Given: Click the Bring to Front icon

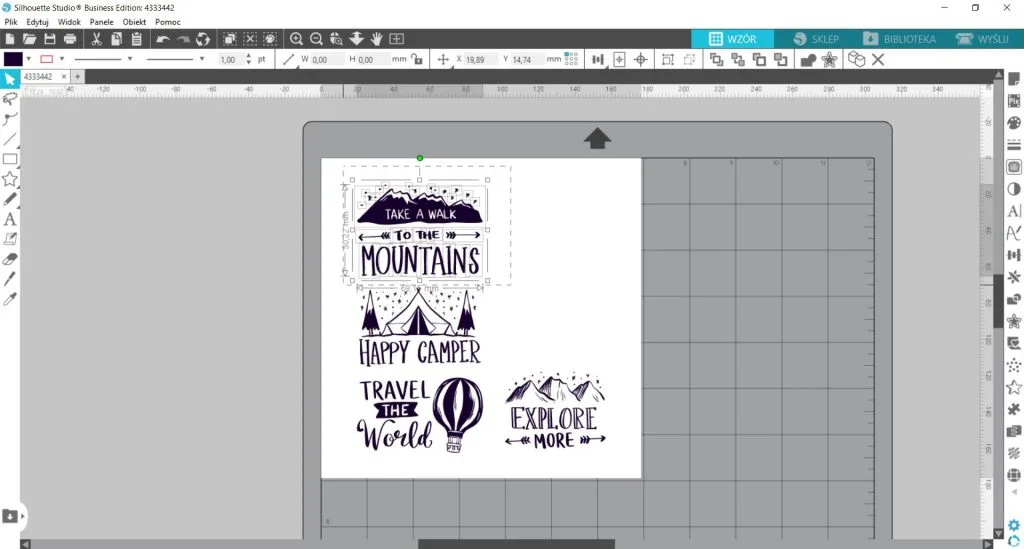Looking at the screenshot, I should 716,59.
